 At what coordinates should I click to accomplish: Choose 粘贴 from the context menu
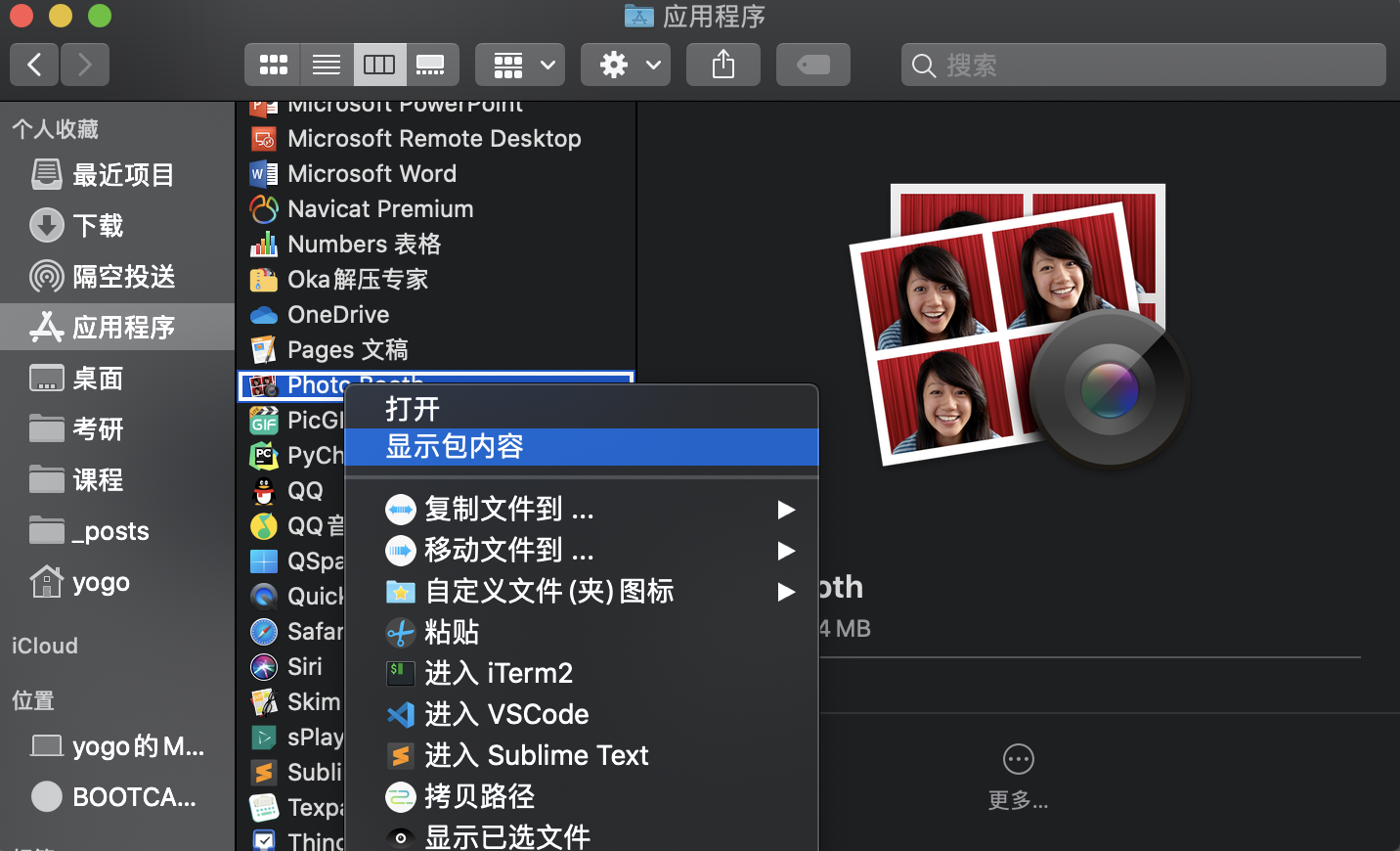[582, 633]
